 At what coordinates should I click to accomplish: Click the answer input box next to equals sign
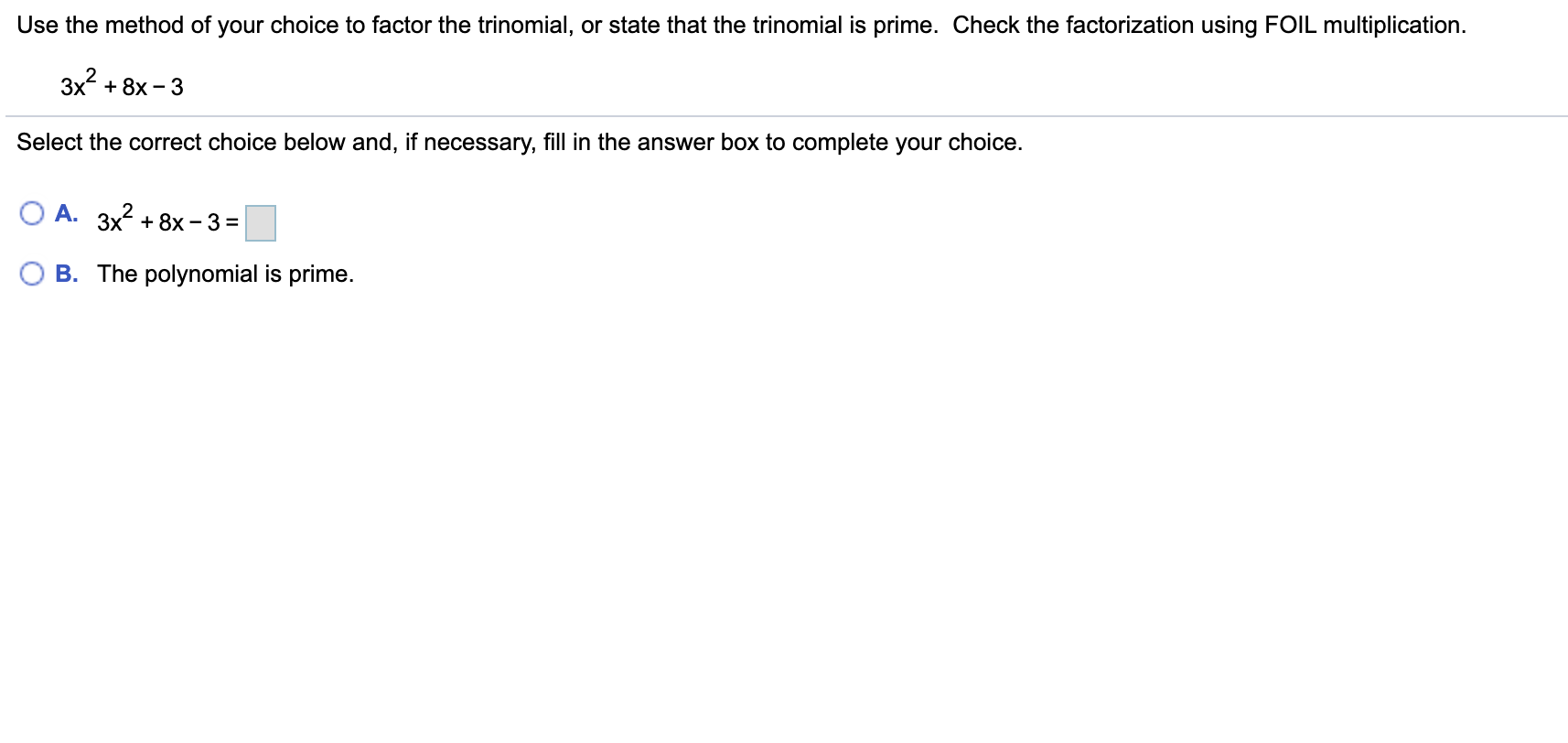[261, 223]
